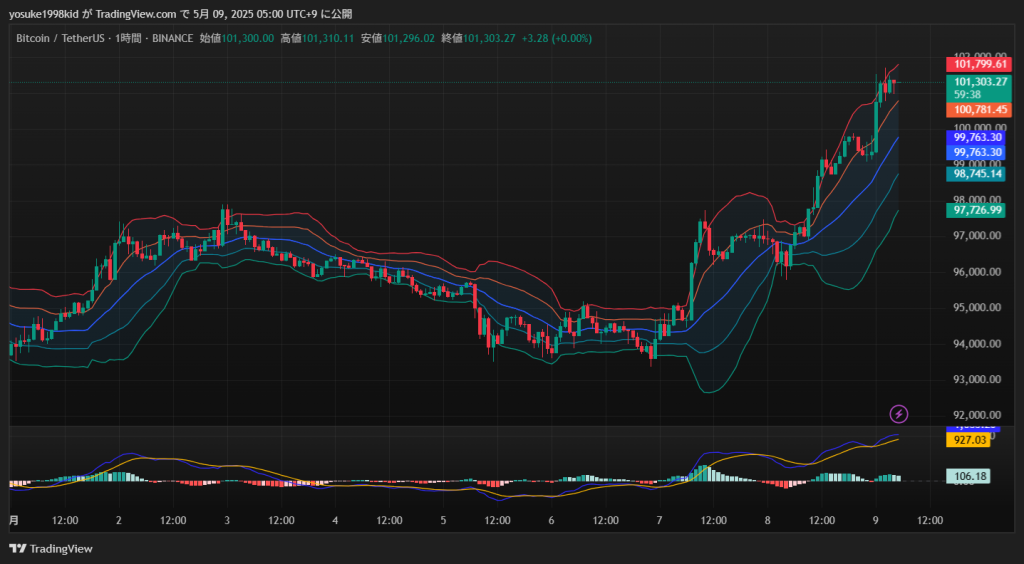The height and width of the screenshot is (564, 1024).
Task: Click the 終値 101,303.27 close value
Action: (x=478, y=39)
